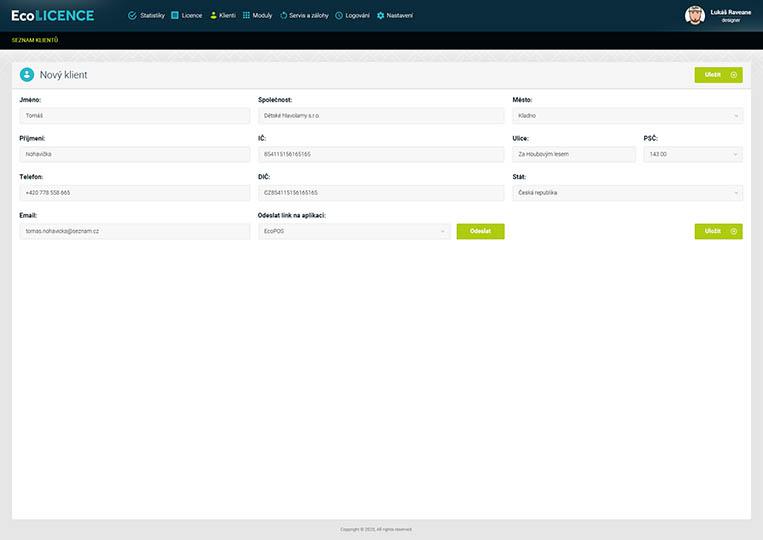Image resolution: width=763 pixels, height=540 pixels.
Task: Open the Statistiky menu item
Action: 152,16
